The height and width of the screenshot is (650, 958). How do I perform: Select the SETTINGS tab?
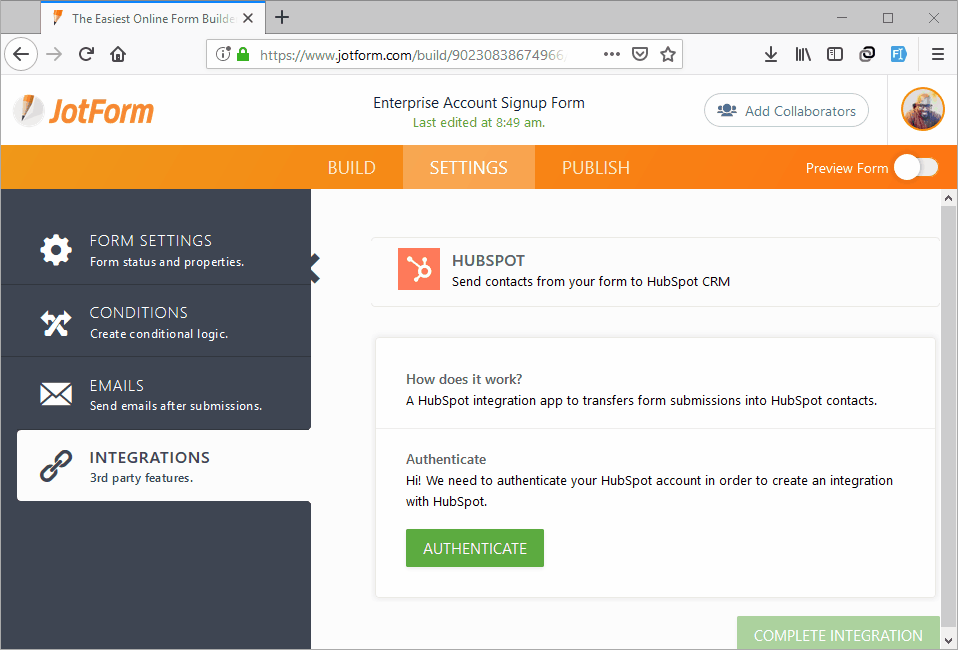(469, 167)
